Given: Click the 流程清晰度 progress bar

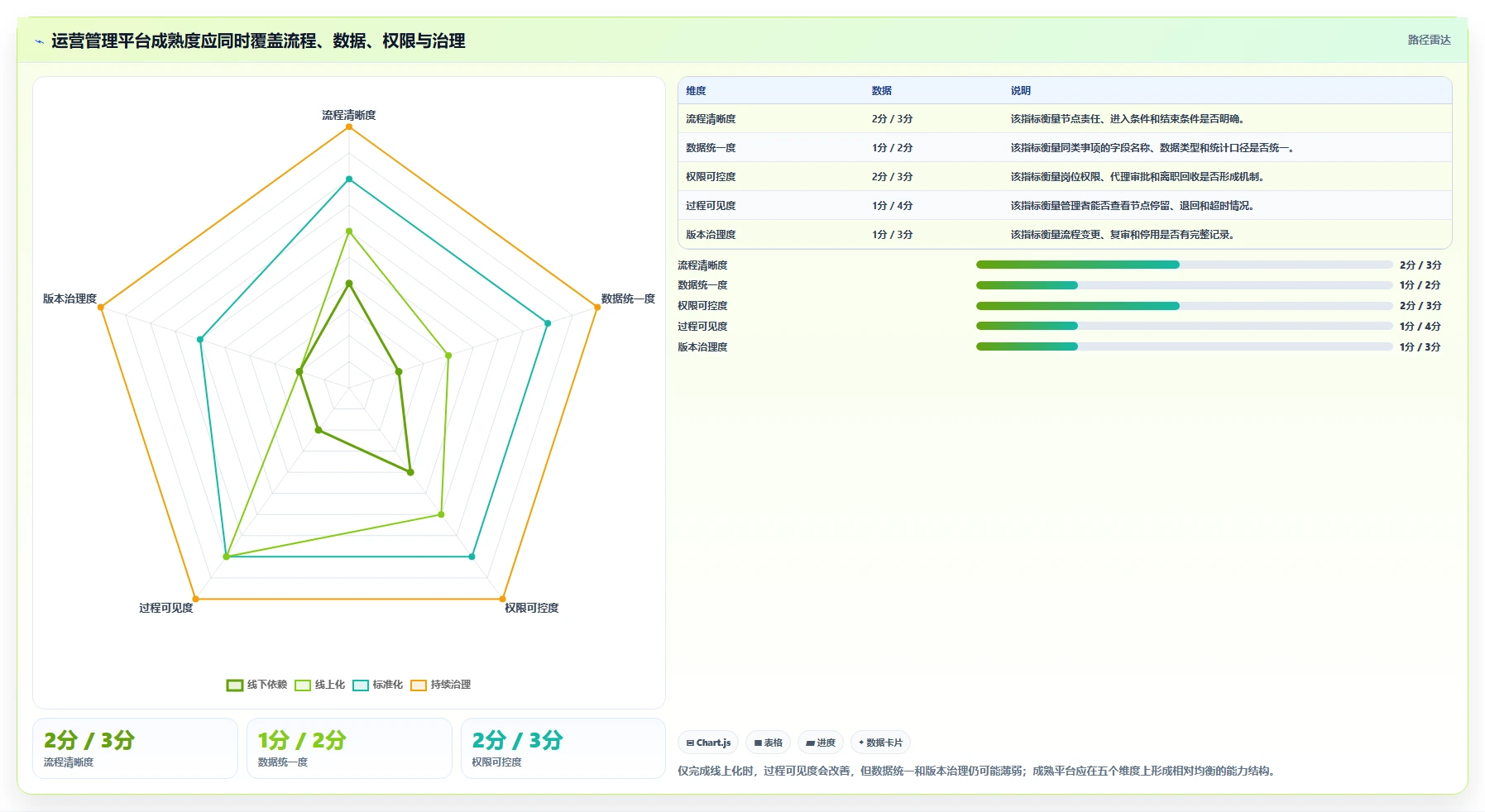Looking at the screenshot, I should pyautogui.click(x=1184, y=265).
